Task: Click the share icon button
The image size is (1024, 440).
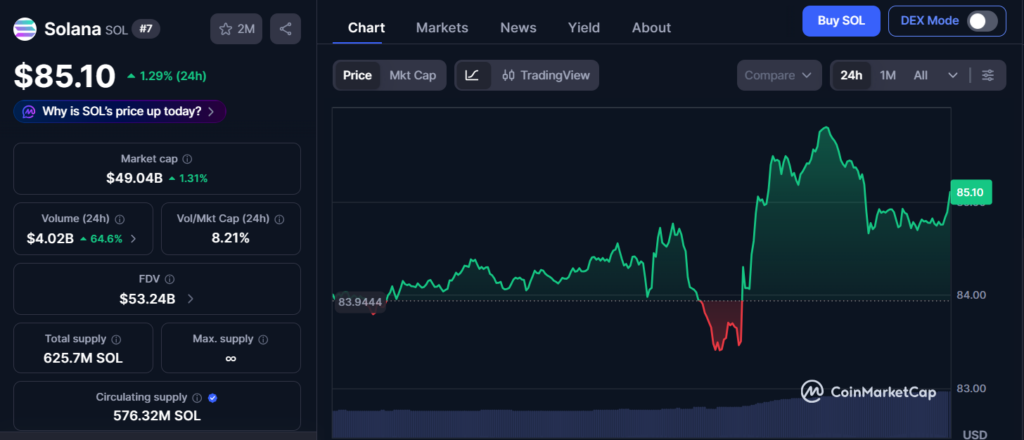Action: [x=285, y=29]
